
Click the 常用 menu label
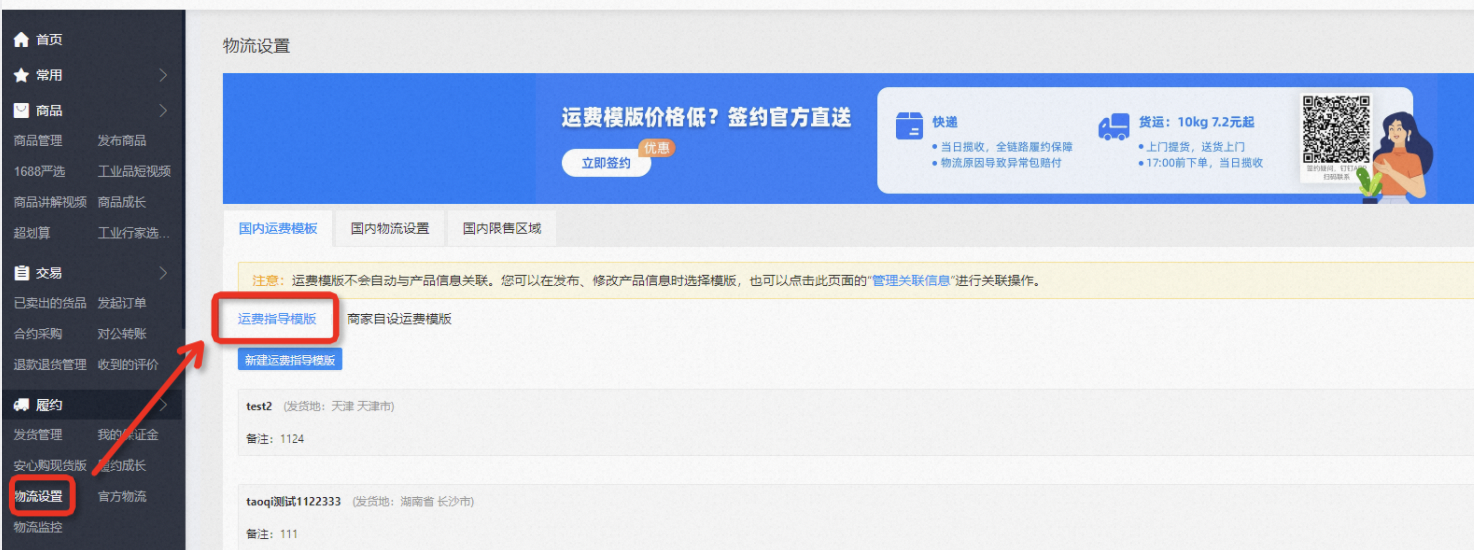pos(50,75)
